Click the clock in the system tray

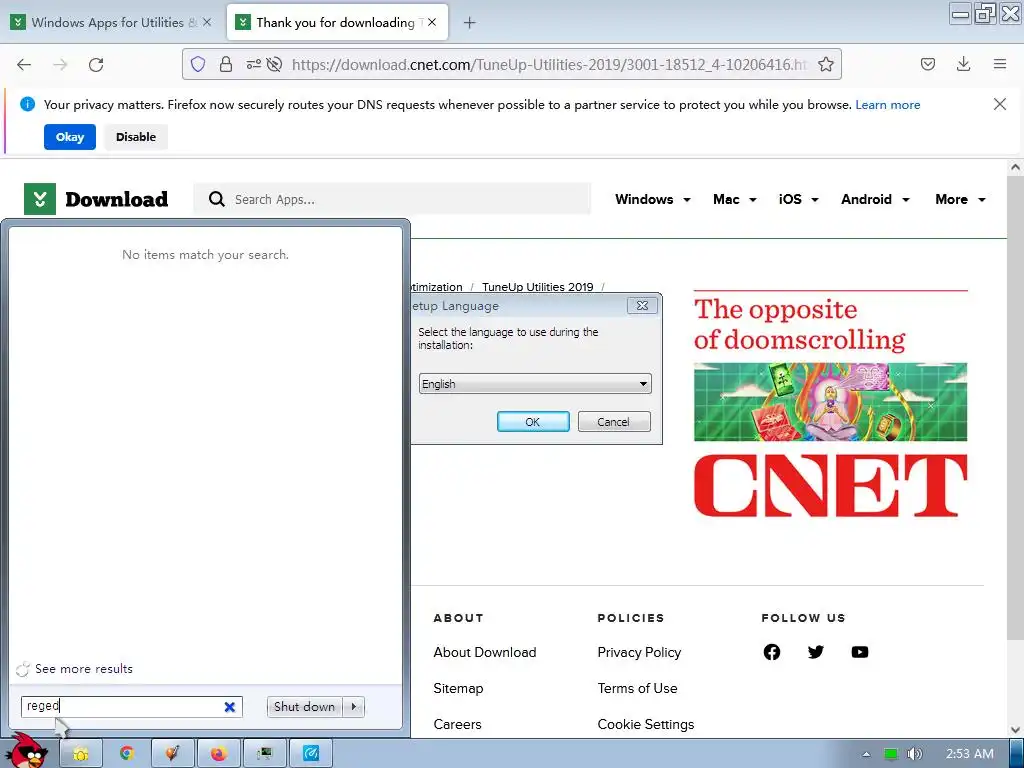[x=970, y=754]
